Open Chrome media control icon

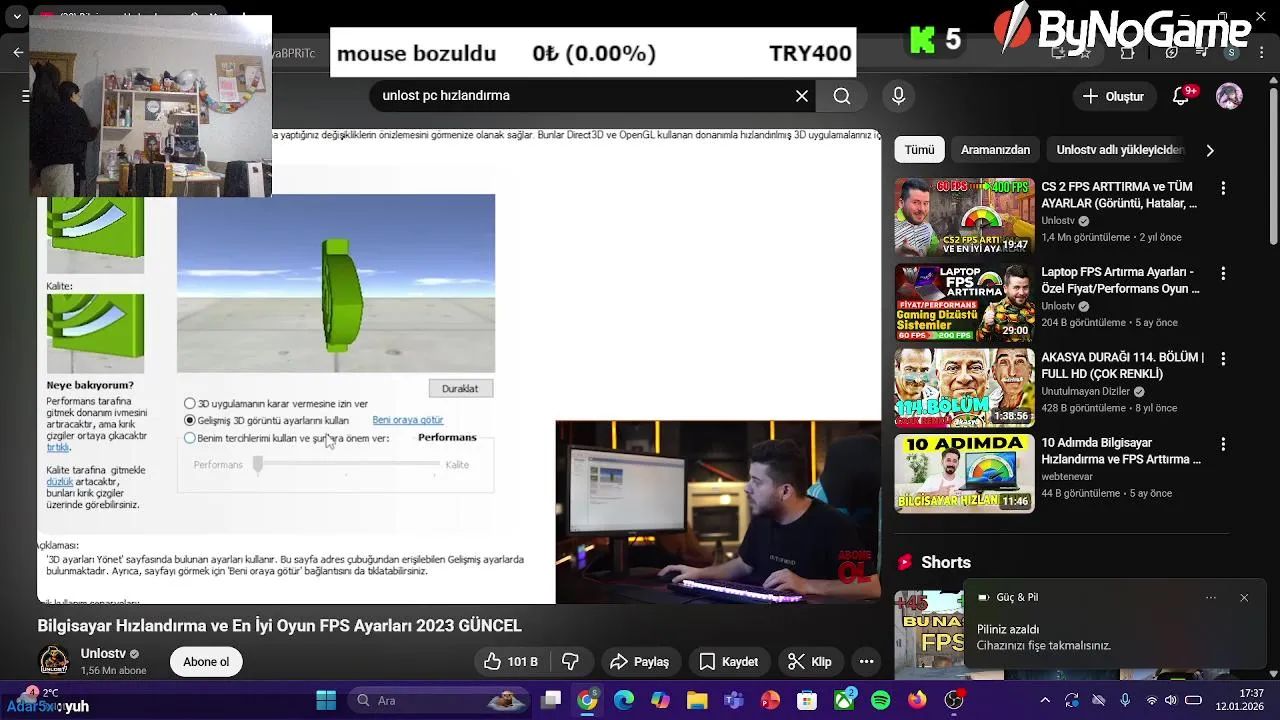[1201, 53]
